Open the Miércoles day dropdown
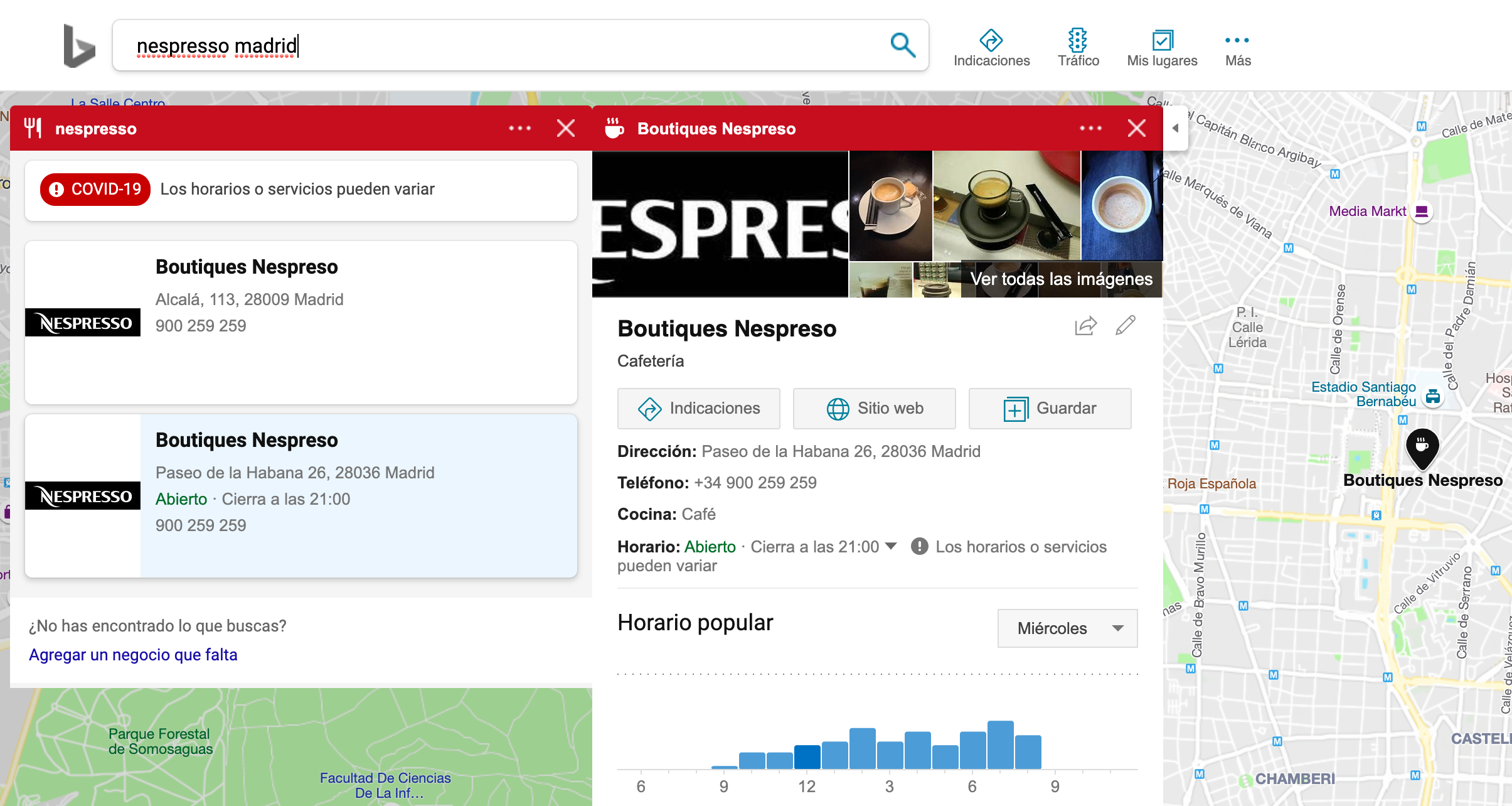 point(1068,628)
